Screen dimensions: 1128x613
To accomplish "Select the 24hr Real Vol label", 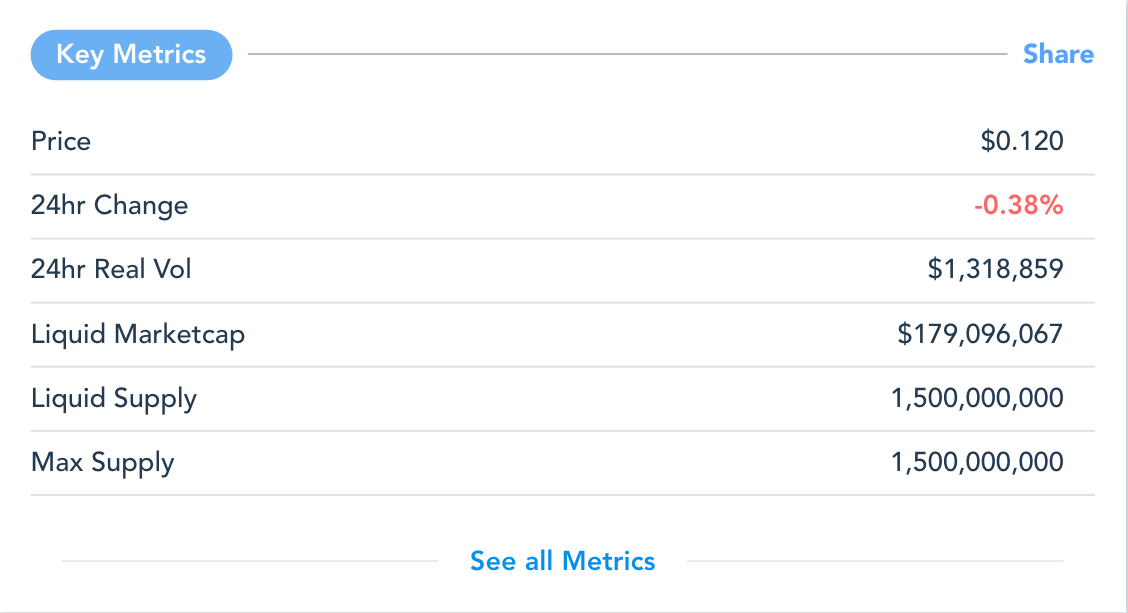I will 111,269.
